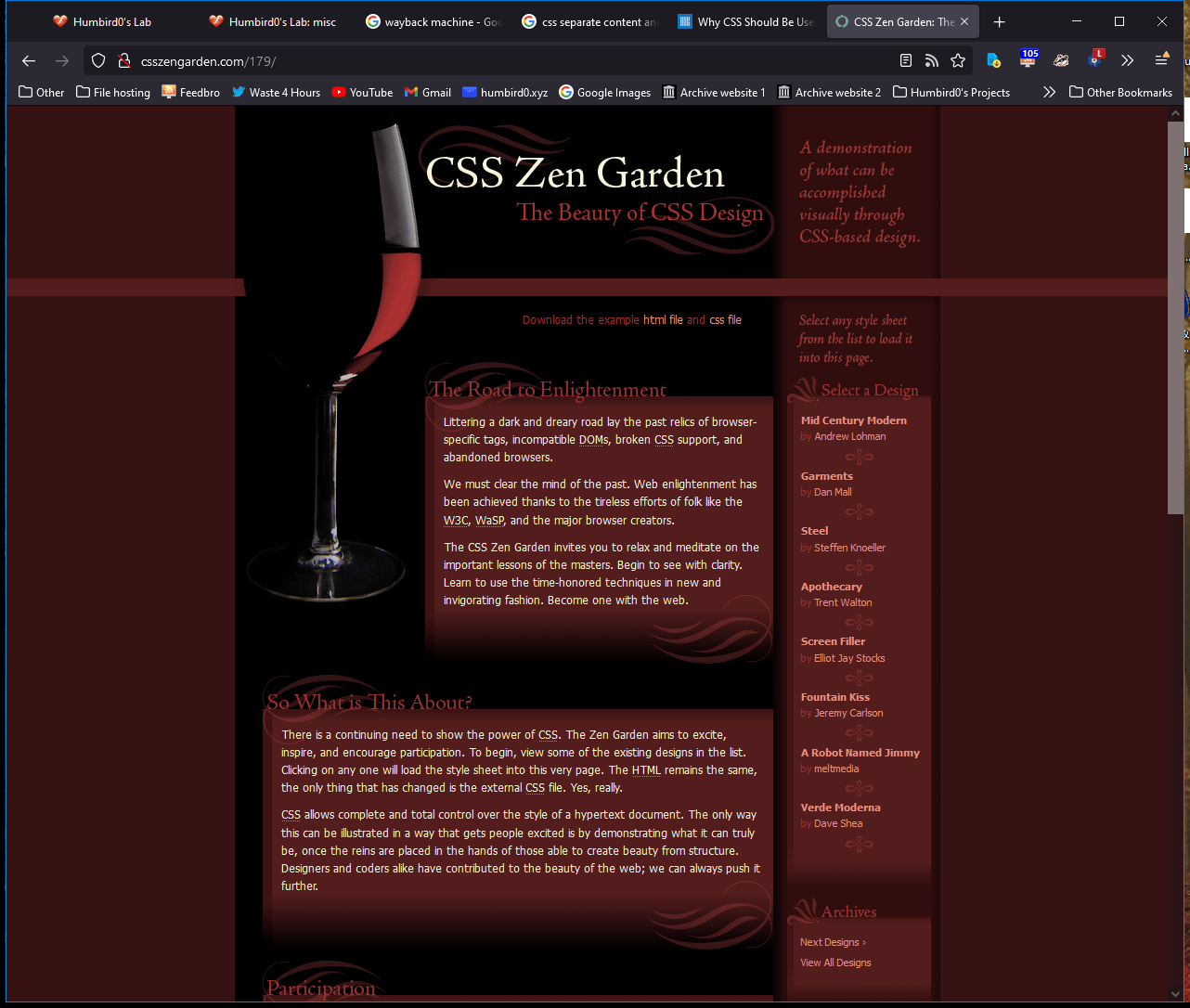Open the Firefox application menu
The height and width of the screenshot is (1008, 1190).
(x=1161, y=61)
